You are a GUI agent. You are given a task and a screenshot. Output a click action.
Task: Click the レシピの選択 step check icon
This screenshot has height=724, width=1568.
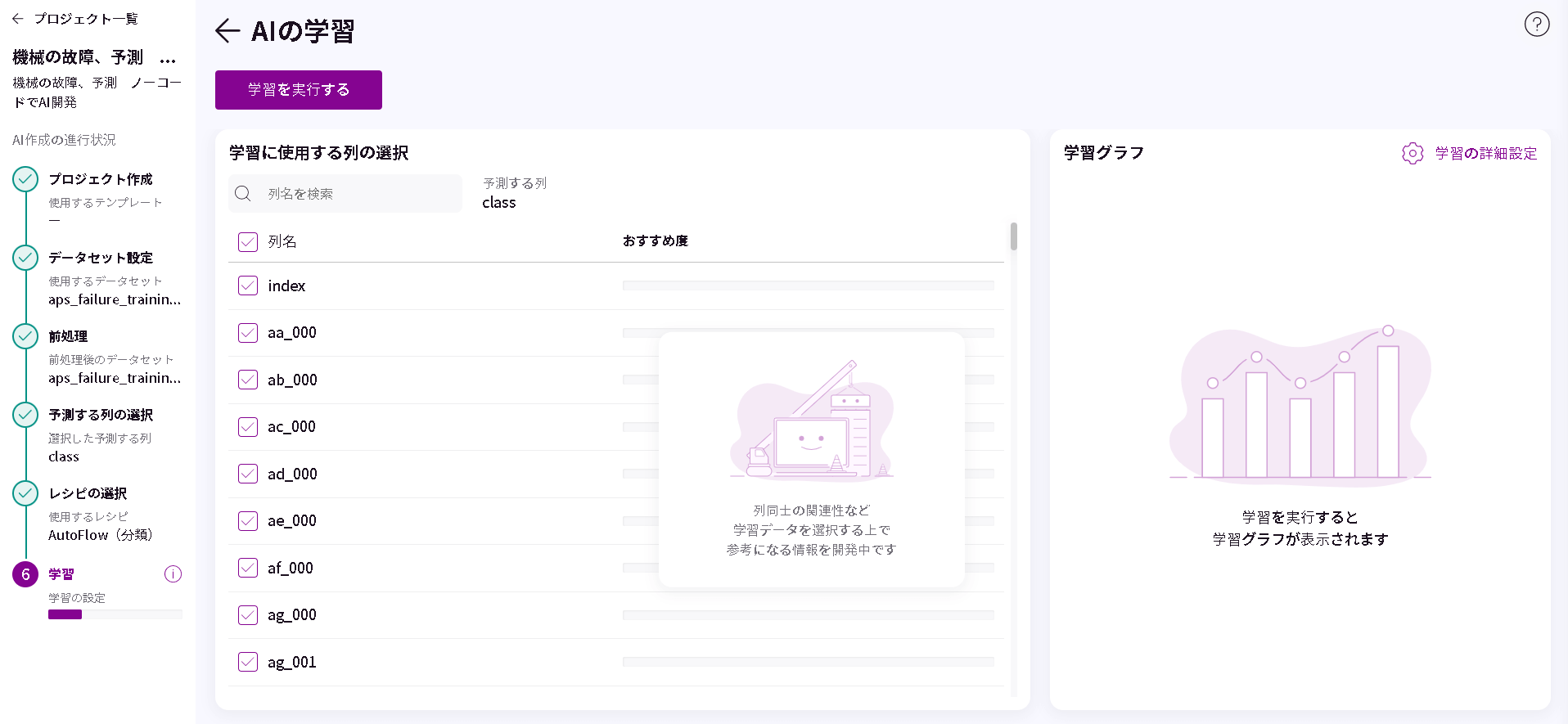pyautogui.click(x=25, y=493)
